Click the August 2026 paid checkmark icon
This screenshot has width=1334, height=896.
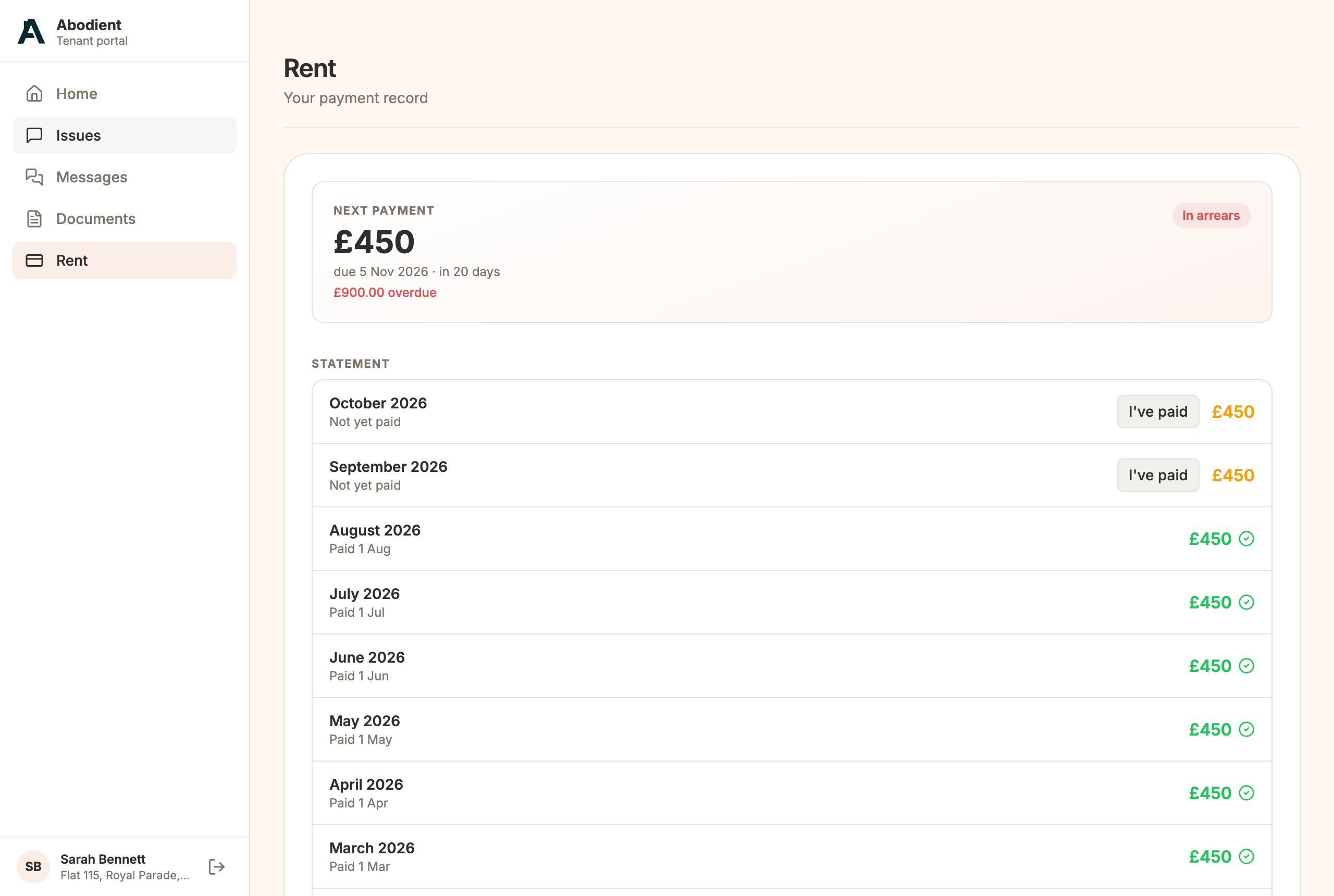[x=1246, y=538]
